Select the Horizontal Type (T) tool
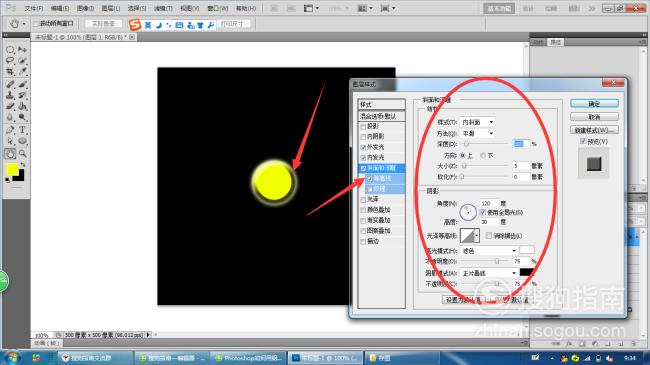The image size is (650, 365). (x=22, y=130)
